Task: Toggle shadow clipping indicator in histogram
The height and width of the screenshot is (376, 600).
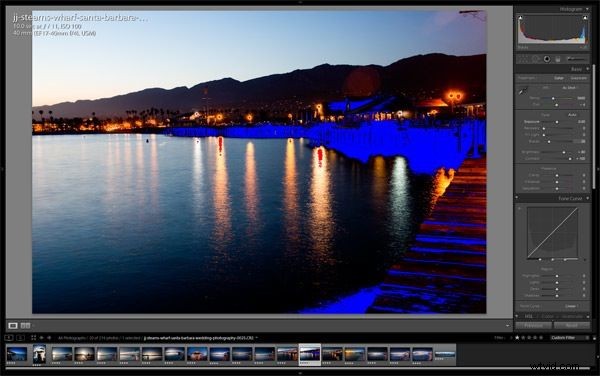Action: coord(520,18)
